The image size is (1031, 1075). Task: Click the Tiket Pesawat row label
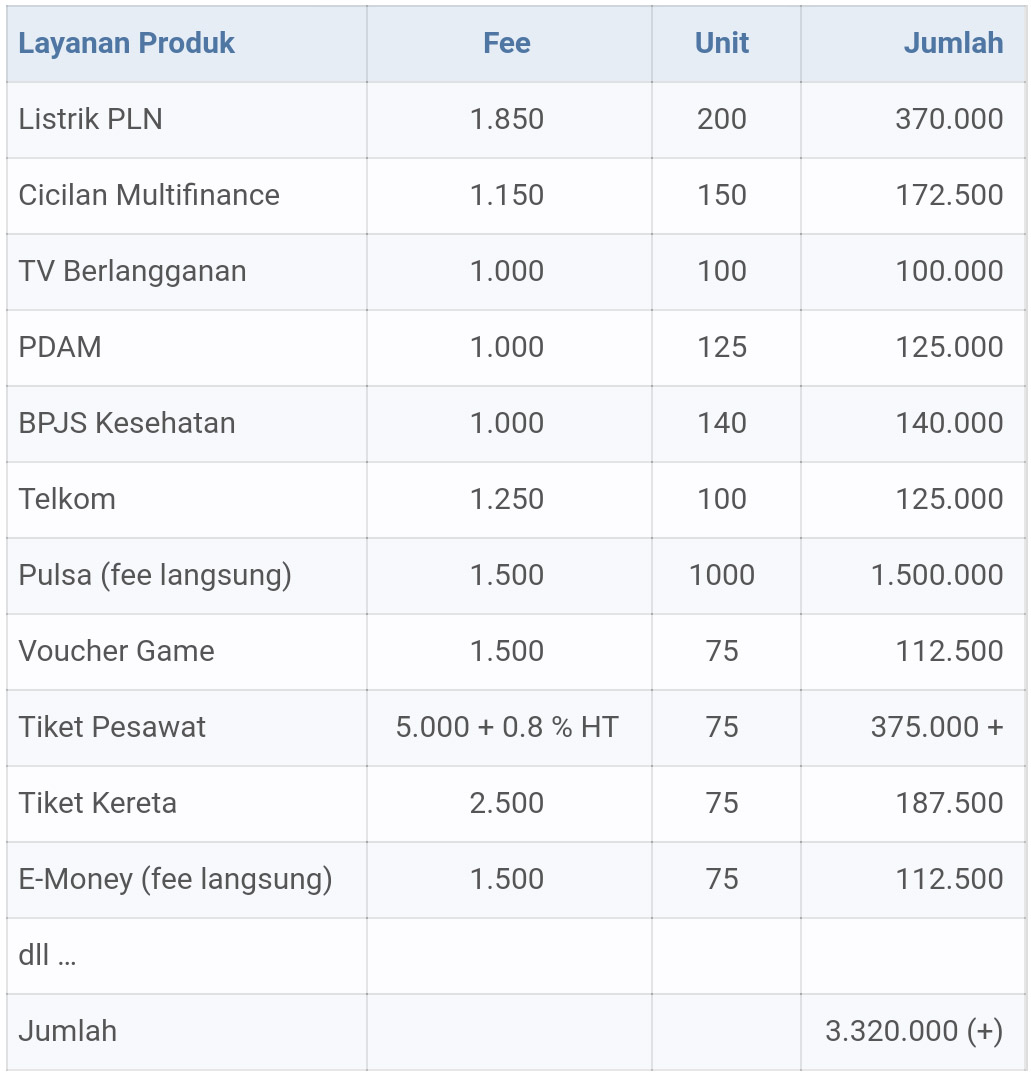click(x=112, y=727)
